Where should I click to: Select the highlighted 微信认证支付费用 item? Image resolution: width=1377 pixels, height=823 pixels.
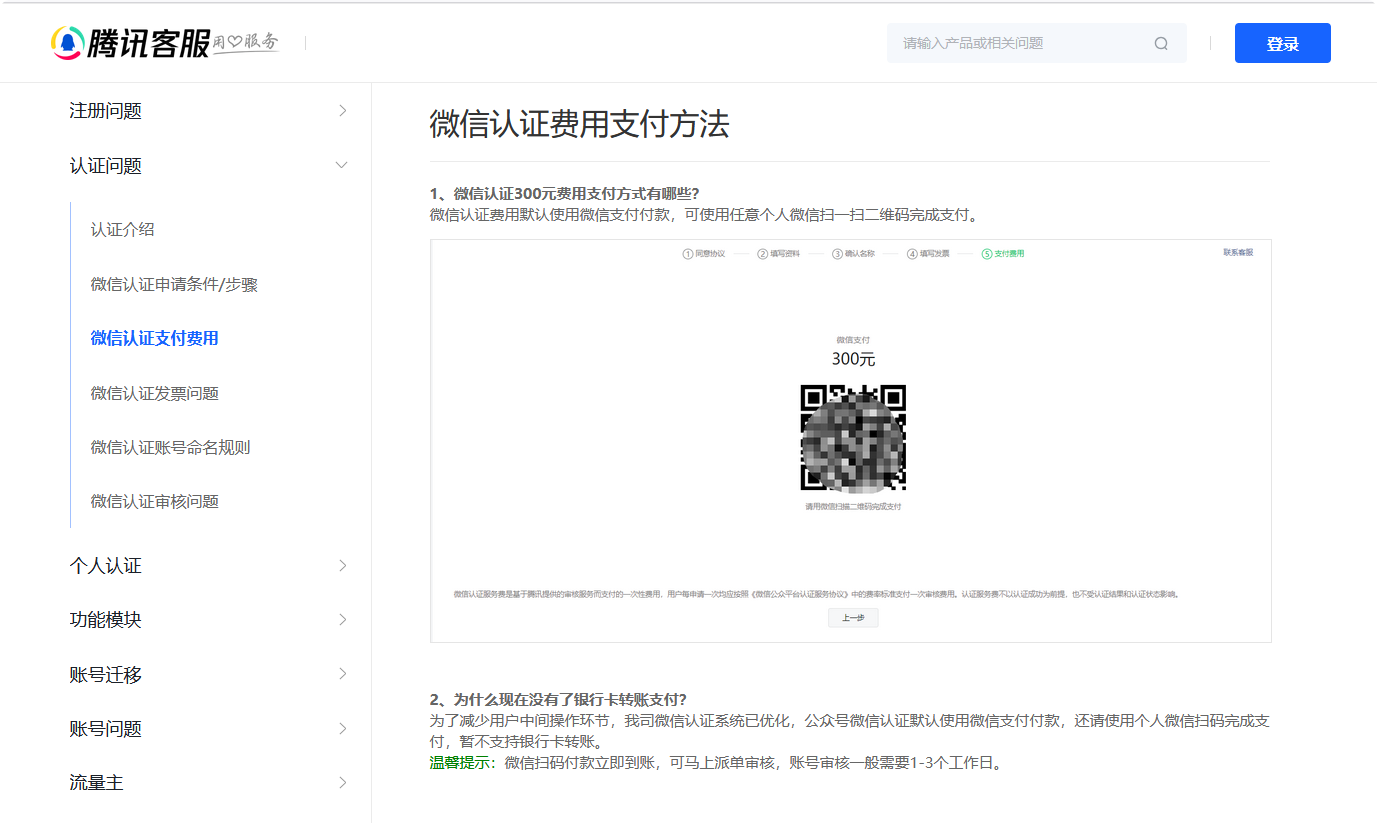(154, 339)
